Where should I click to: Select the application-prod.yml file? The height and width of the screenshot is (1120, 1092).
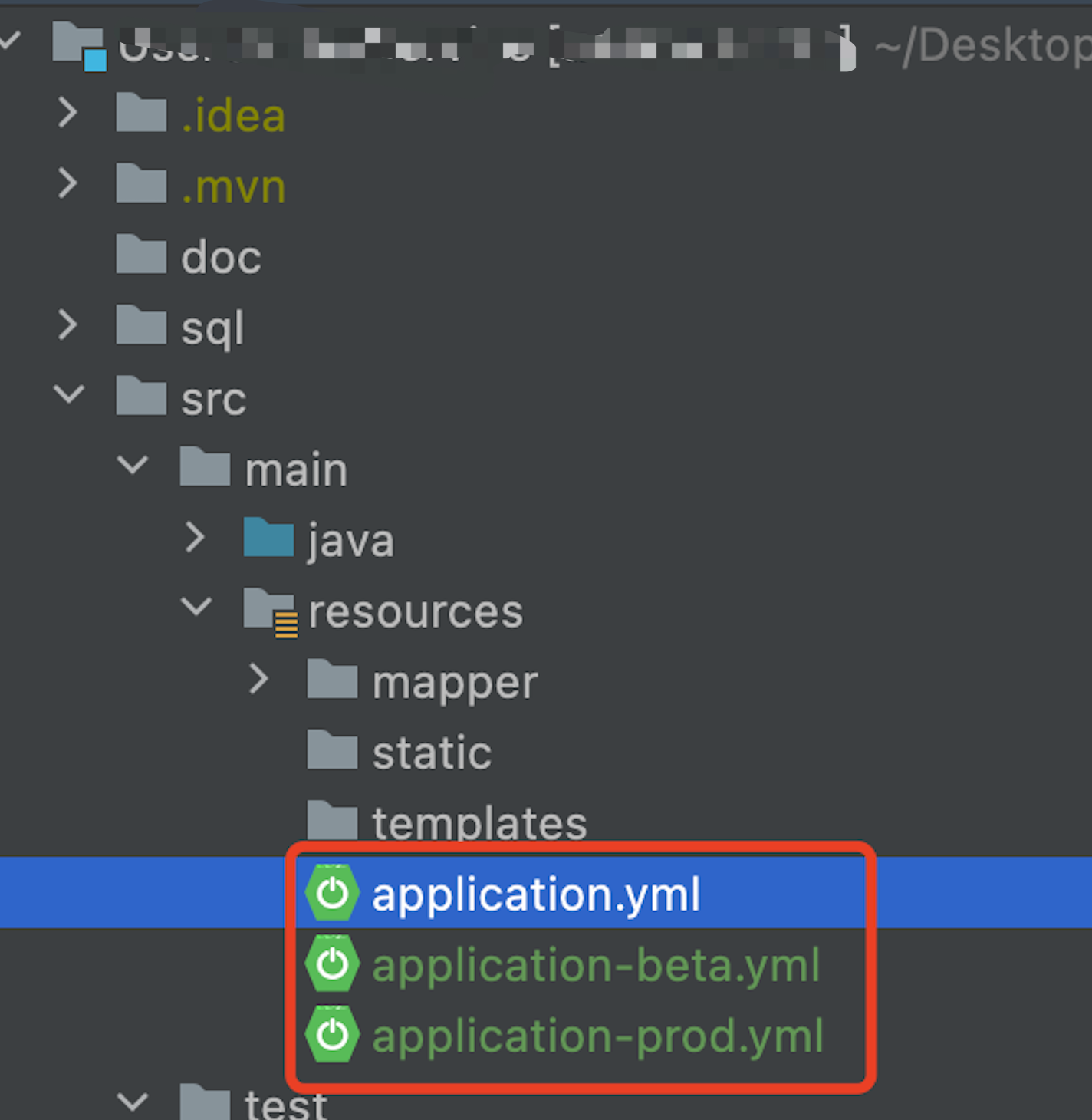pos(597,1036)
